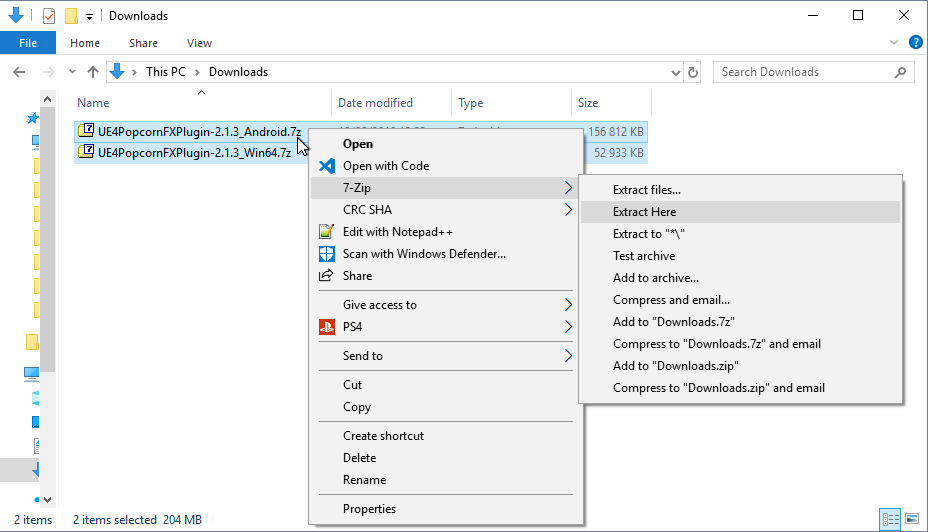Click This PC in the address breadcrumb
This screenshot has width=928, height=532.
click(166, 72)
